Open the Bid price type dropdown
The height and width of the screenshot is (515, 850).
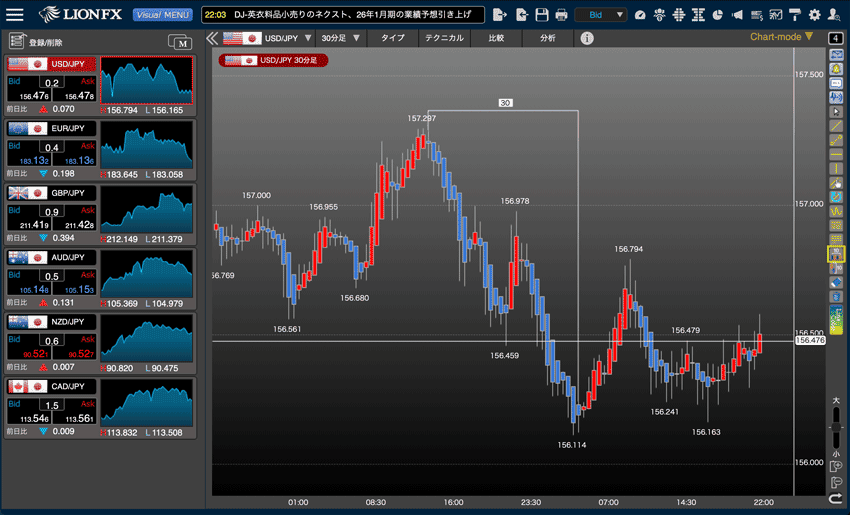[601, 15]
